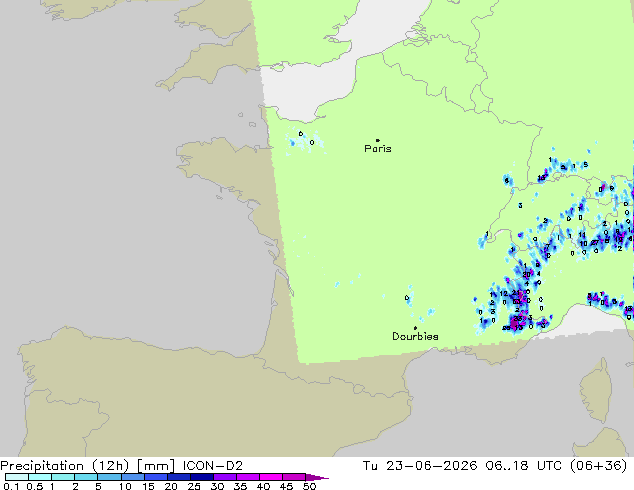The height and width of the screenshot is (490, 634).
Task: Click the black dot marker above Paris label
Action: 378,140
